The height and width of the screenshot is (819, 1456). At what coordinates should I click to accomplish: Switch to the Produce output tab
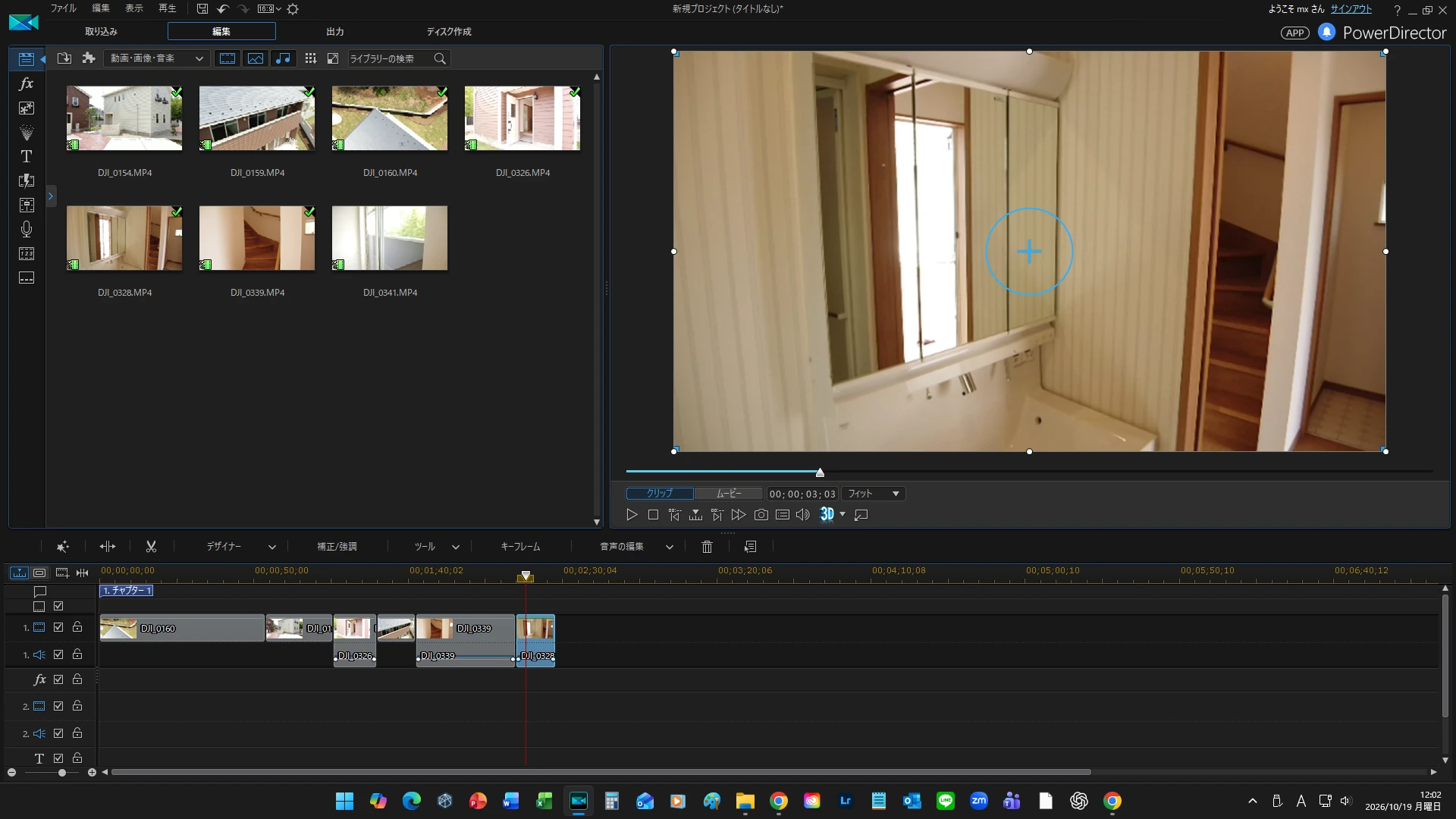point(335,32)
